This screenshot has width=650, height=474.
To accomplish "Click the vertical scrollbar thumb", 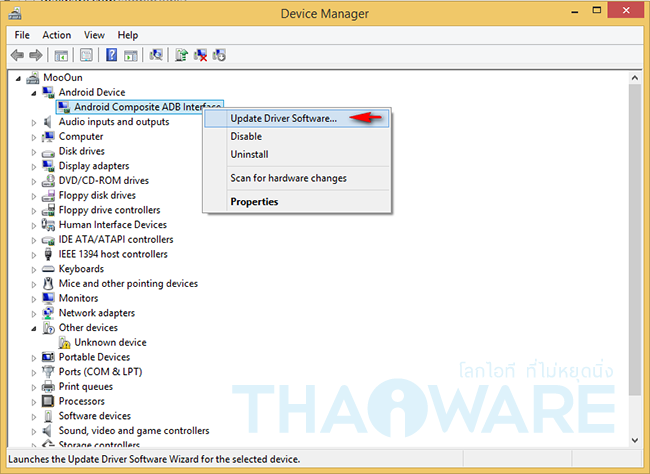I will 635,240.
